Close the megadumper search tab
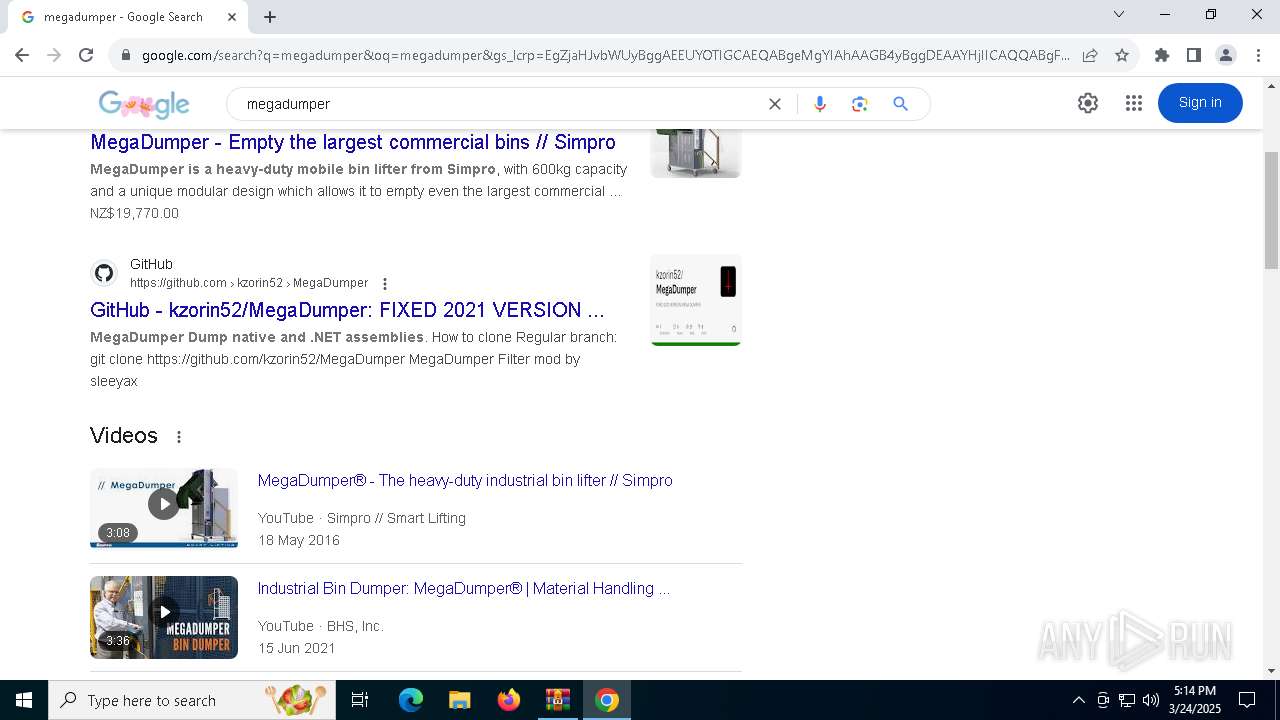 (x=232, y=17)
